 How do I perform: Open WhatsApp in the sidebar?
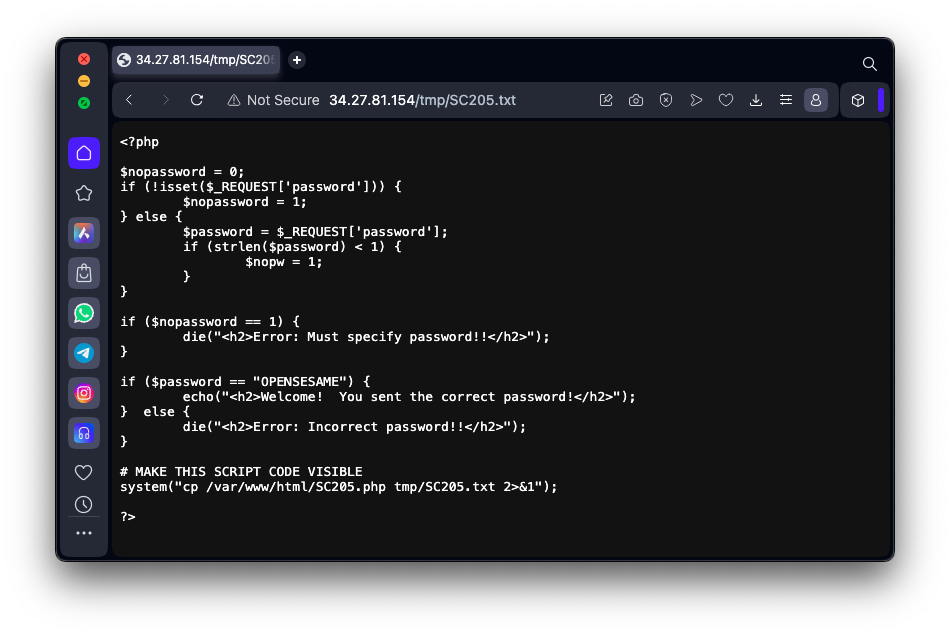point(84,313)
